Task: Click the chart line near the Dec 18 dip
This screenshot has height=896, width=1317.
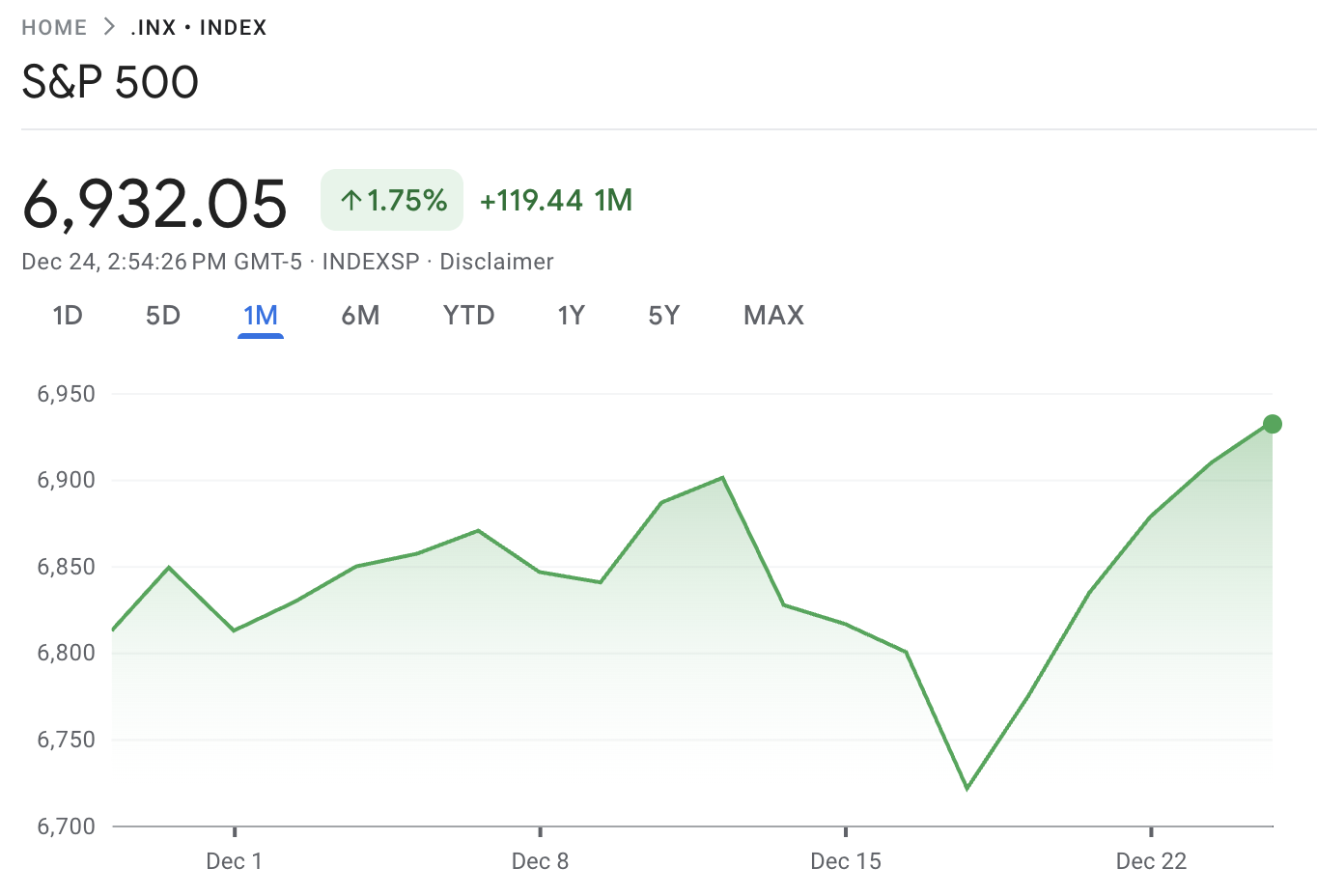Action: tap(968, 789)
